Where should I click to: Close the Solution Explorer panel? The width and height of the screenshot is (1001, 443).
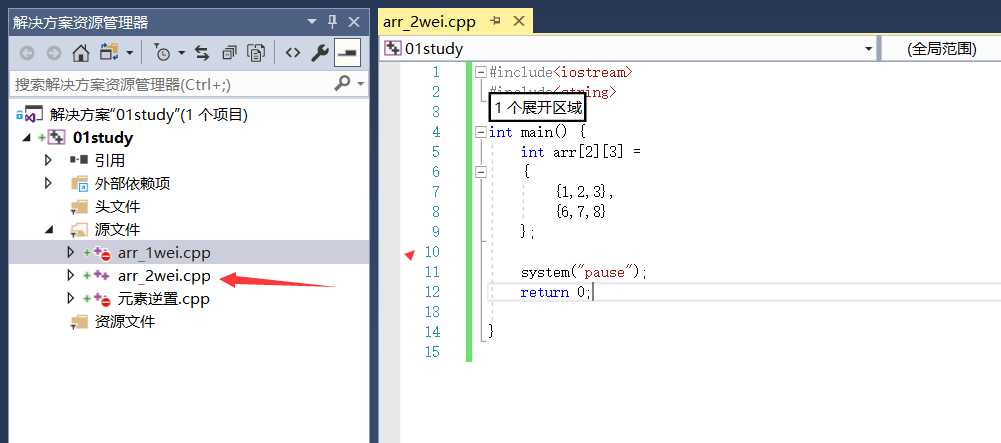[x=354, y=22]
